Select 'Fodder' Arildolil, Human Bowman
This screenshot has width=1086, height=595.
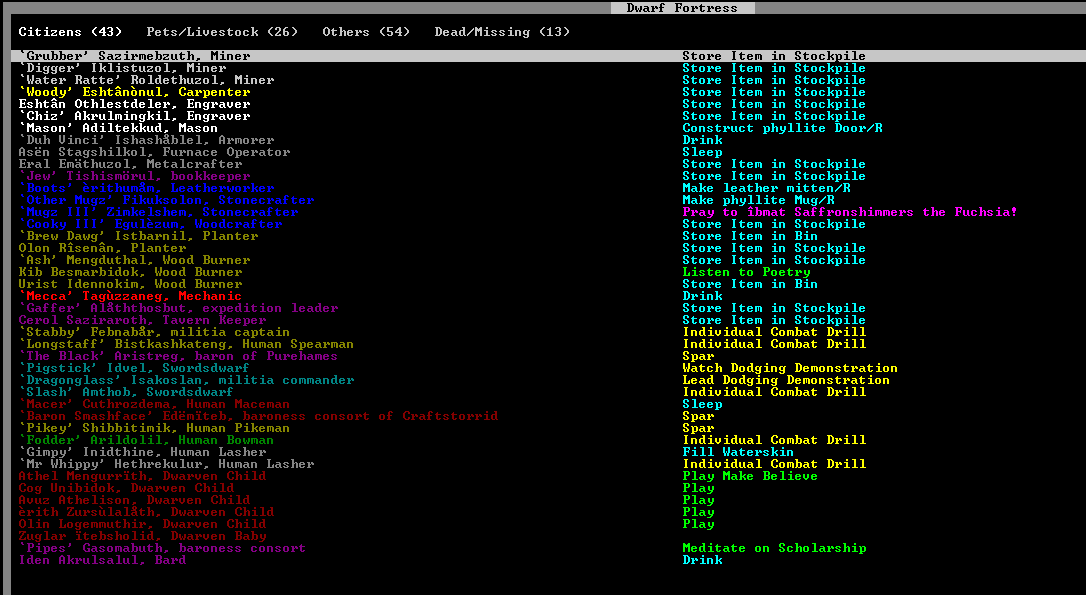pos(146,441)
